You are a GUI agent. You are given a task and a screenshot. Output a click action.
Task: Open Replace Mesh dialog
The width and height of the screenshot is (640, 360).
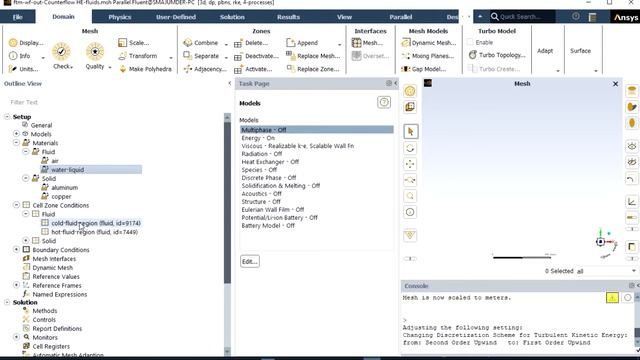coord(313,56)
